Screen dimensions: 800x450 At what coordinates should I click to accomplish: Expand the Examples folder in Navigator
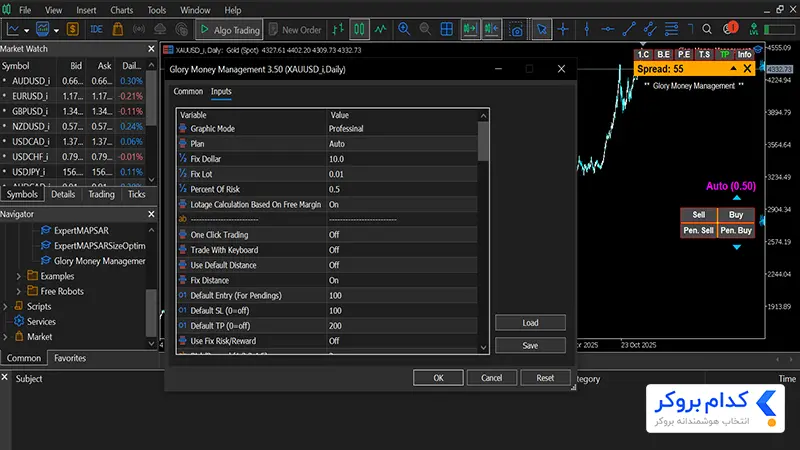[x=19, y=276]
